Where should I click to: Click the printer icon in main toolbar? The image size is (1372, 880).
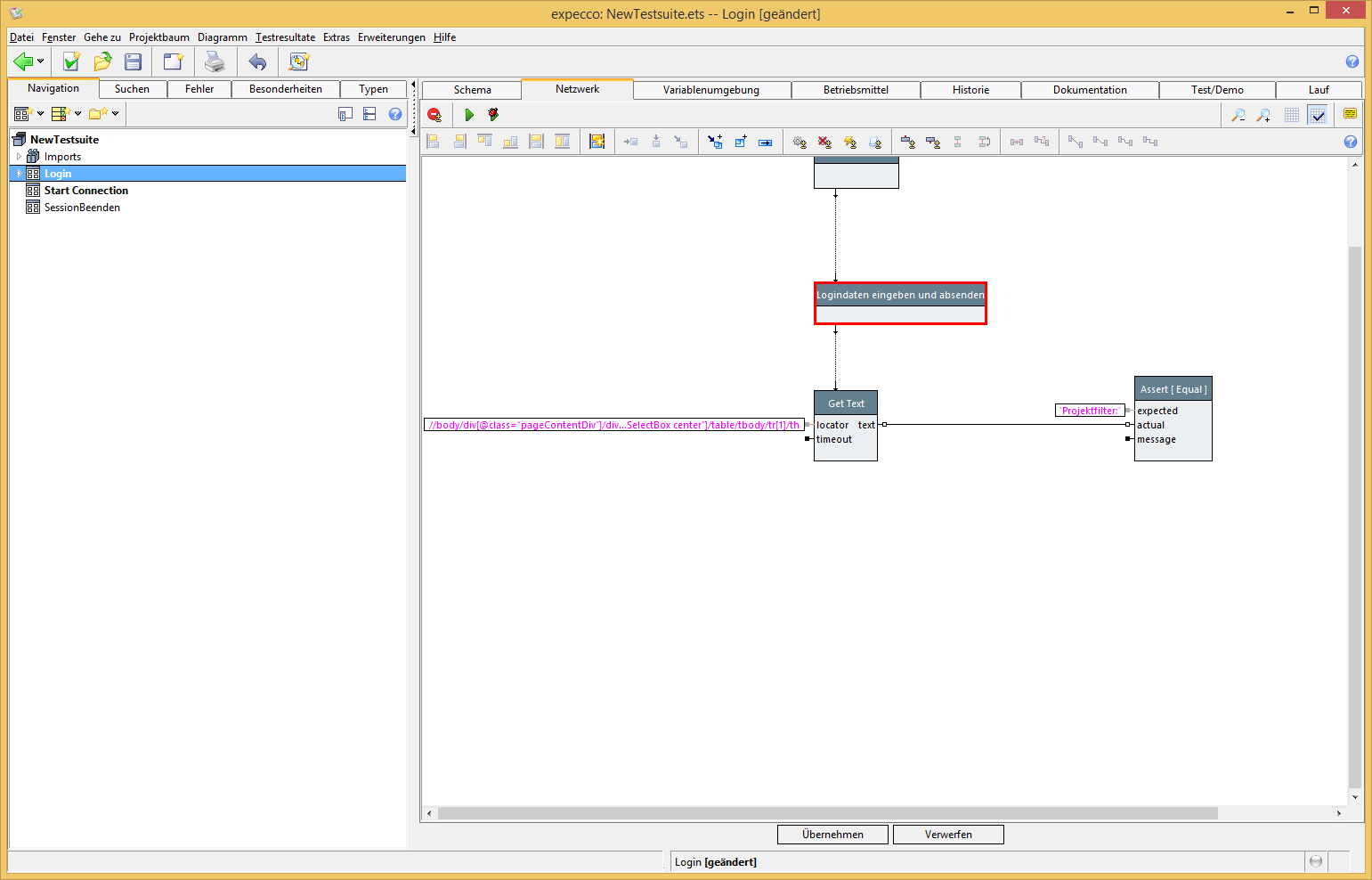point(215,61)
